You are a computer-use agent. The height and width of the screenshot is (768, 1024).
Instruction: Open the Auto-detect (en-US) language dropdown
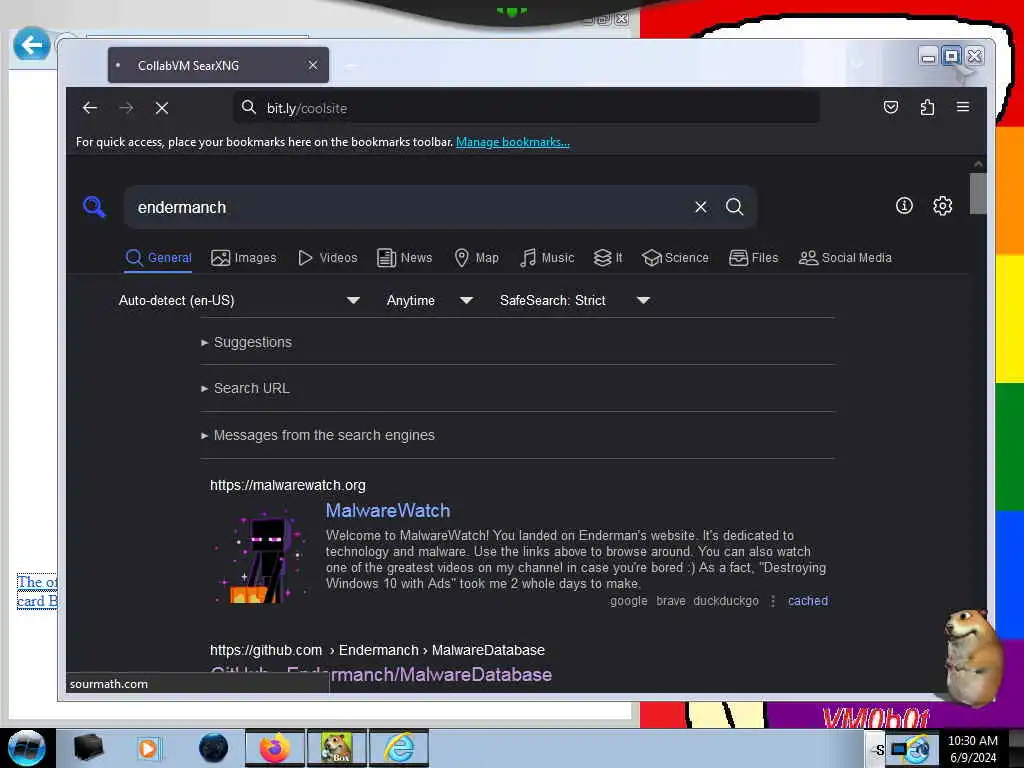(x=239, y=300)
